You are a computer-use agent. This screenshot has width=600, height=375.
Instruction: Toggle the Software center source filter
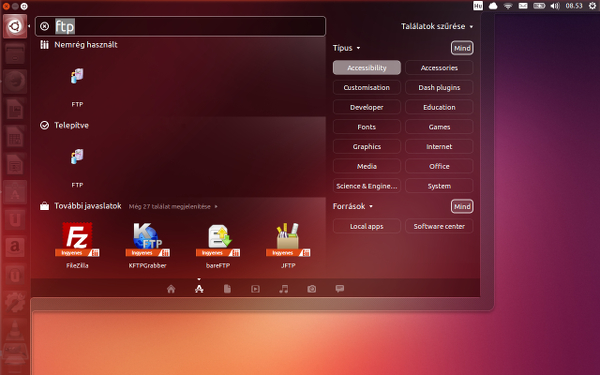pos(439,226)
